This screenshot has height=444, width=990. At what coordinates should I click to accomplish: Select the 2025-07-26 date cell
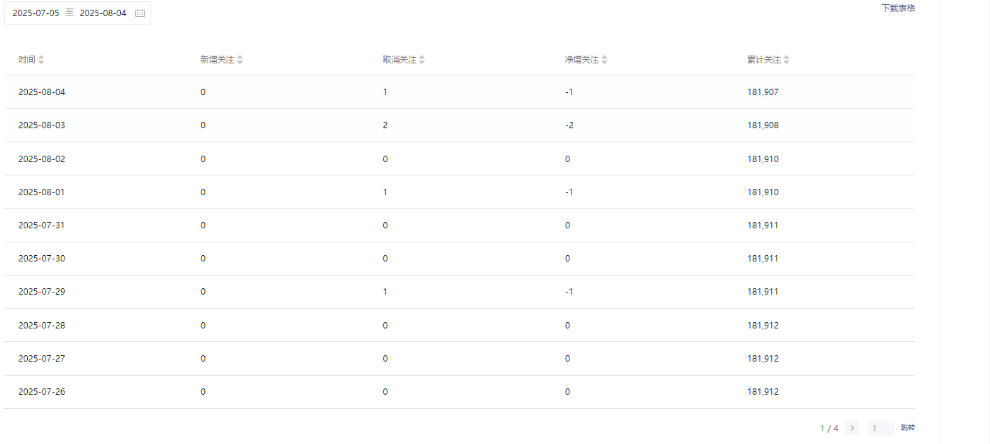[42, 392]
